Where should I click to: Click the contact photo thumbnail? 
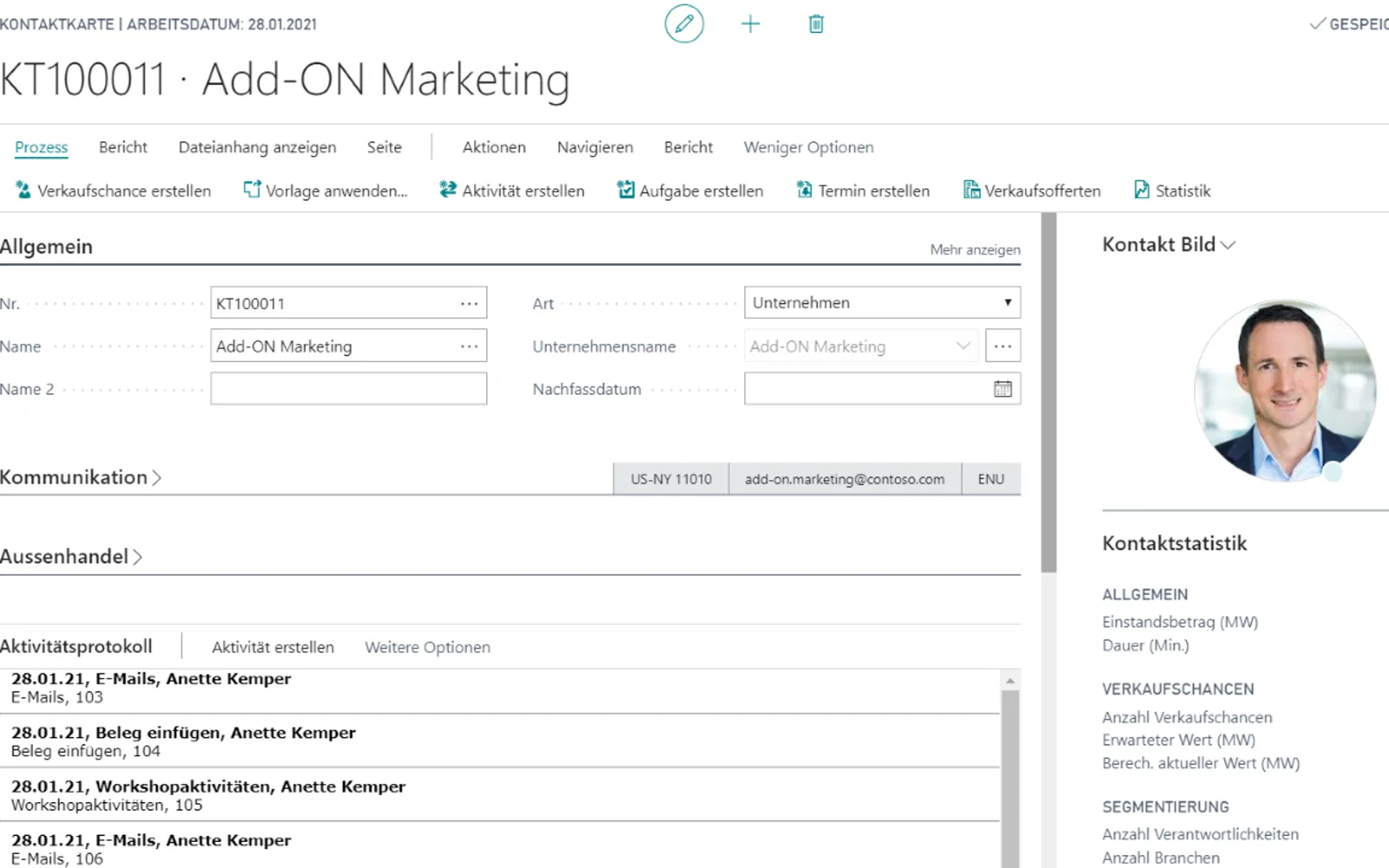(x=1284, y=391)
